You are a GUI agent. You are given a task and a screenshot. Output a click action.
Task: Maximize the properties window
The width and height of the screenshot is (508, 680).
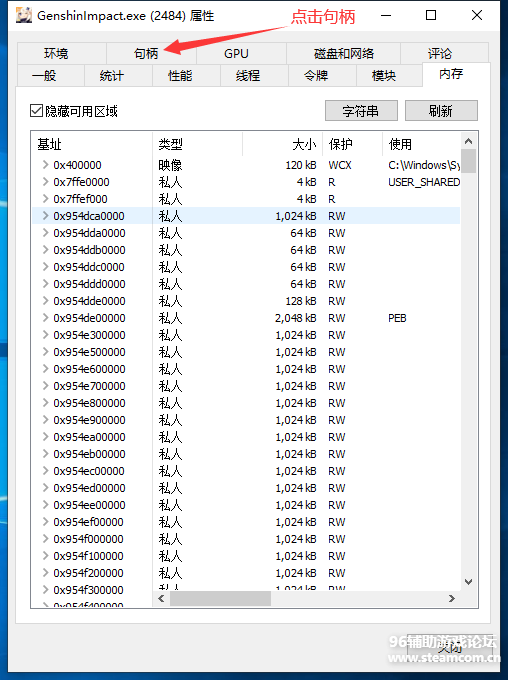431,15
